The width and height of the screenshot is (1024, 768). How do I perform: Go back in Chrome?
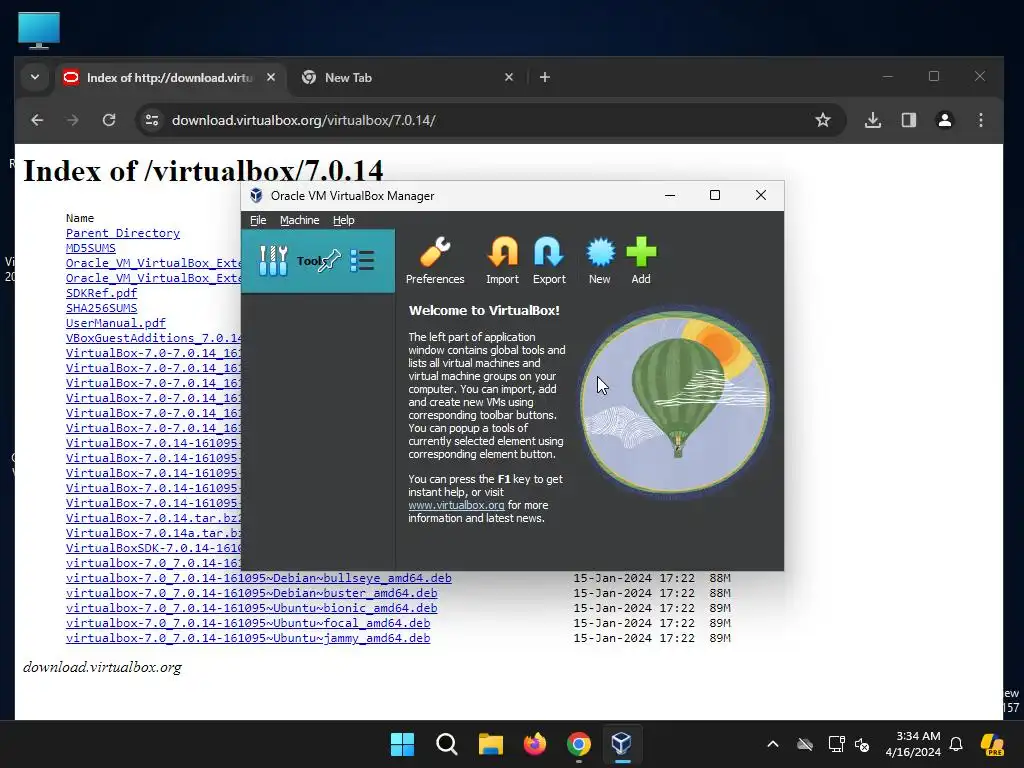[37, 120]
